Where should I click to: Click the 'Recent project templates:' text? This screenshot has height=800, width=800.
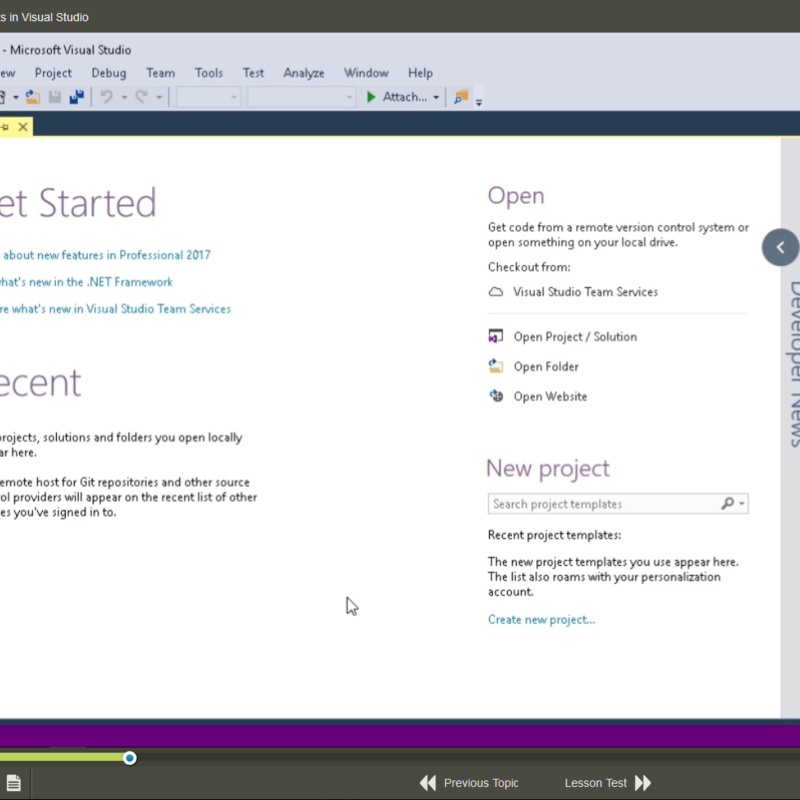pyautogui.click(x=555, y=535)
